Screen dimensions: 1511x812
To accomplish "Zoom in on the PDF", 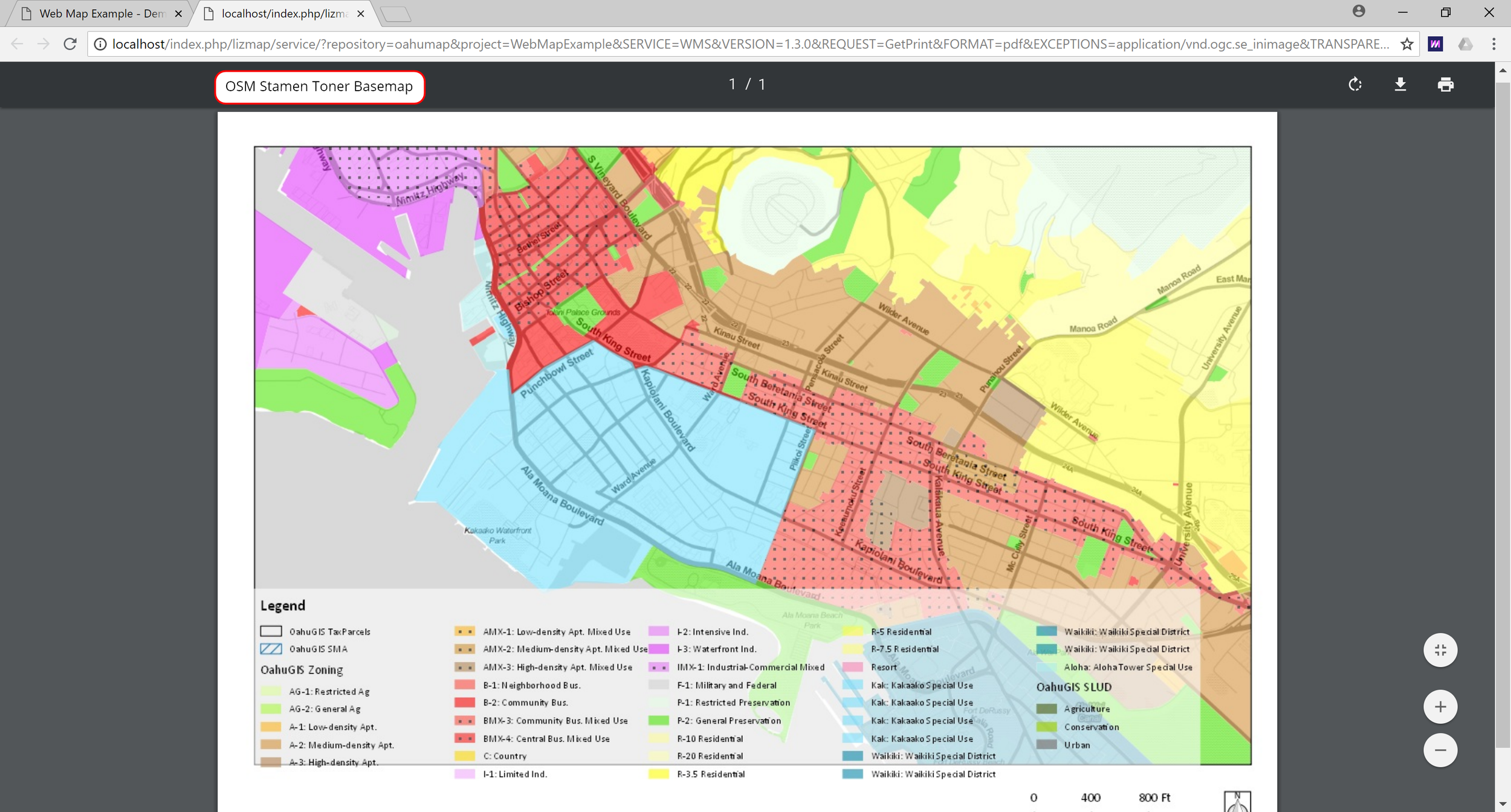I will point(1440,706).
